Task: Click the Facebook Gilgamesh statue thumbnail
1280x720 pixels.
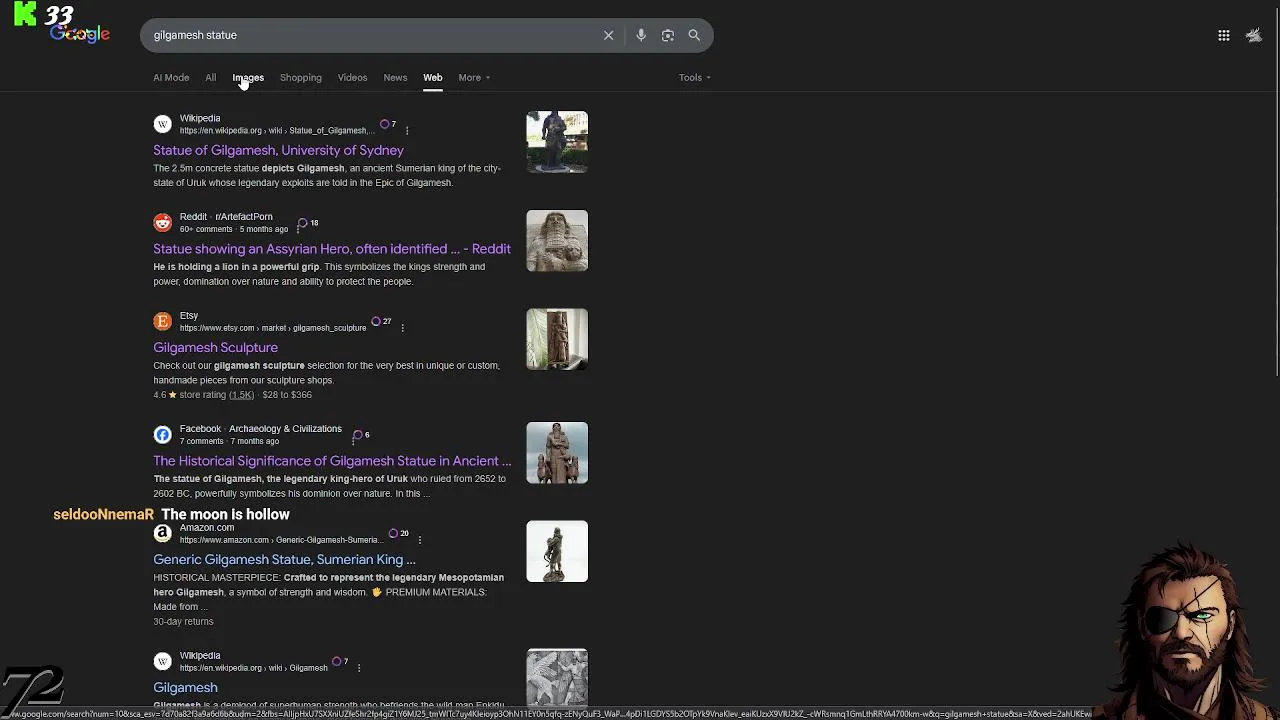Action: click(557, 453)
